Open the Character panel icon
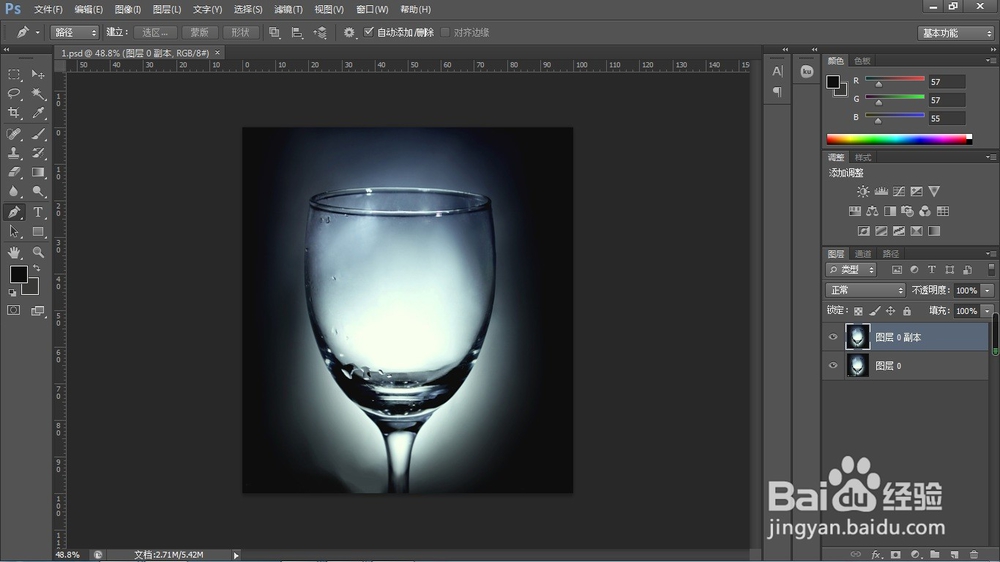1000x562 pixels. 777,71
